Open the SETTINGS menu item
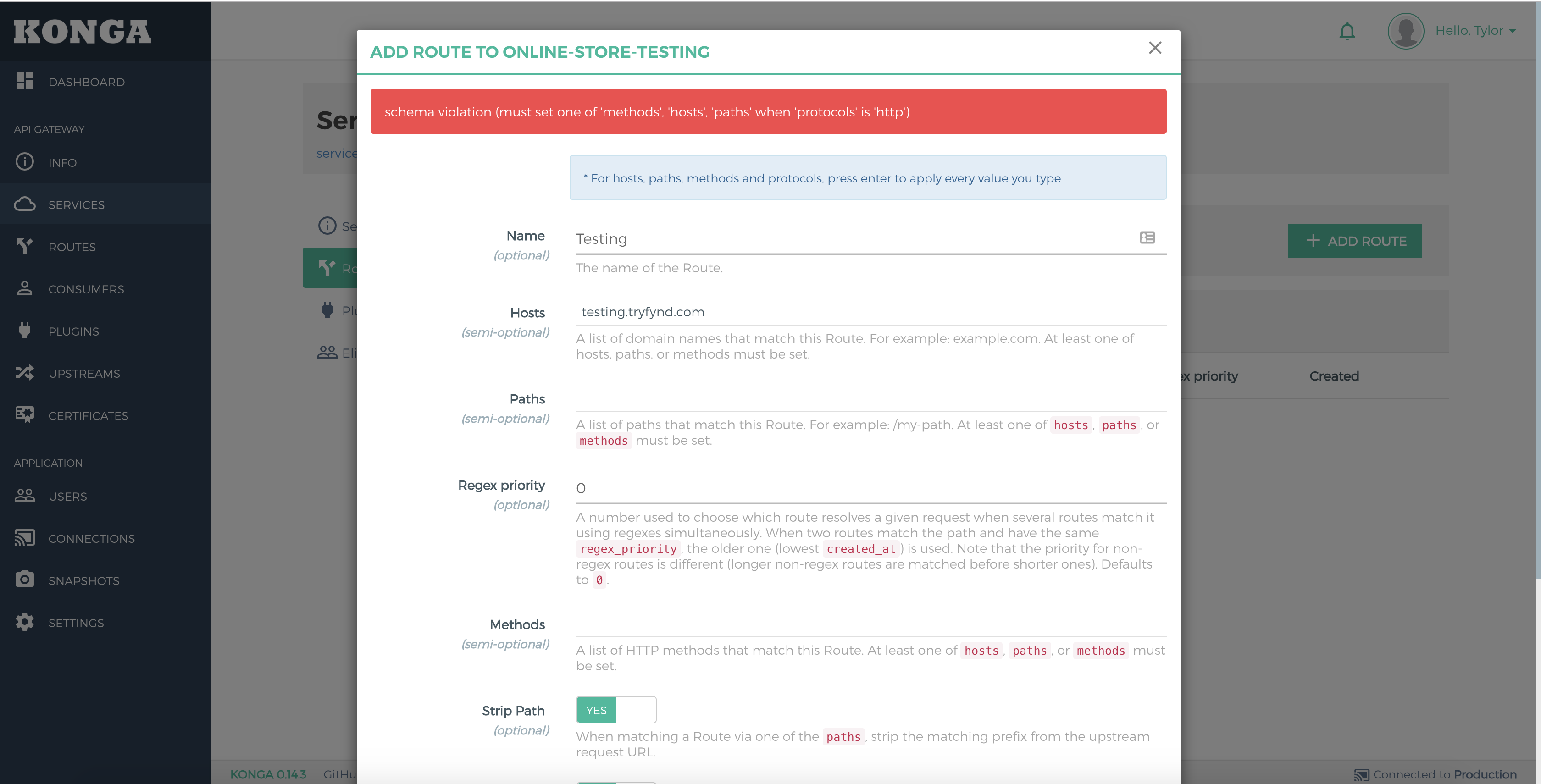1541x784 pixels. pos(105,623)
